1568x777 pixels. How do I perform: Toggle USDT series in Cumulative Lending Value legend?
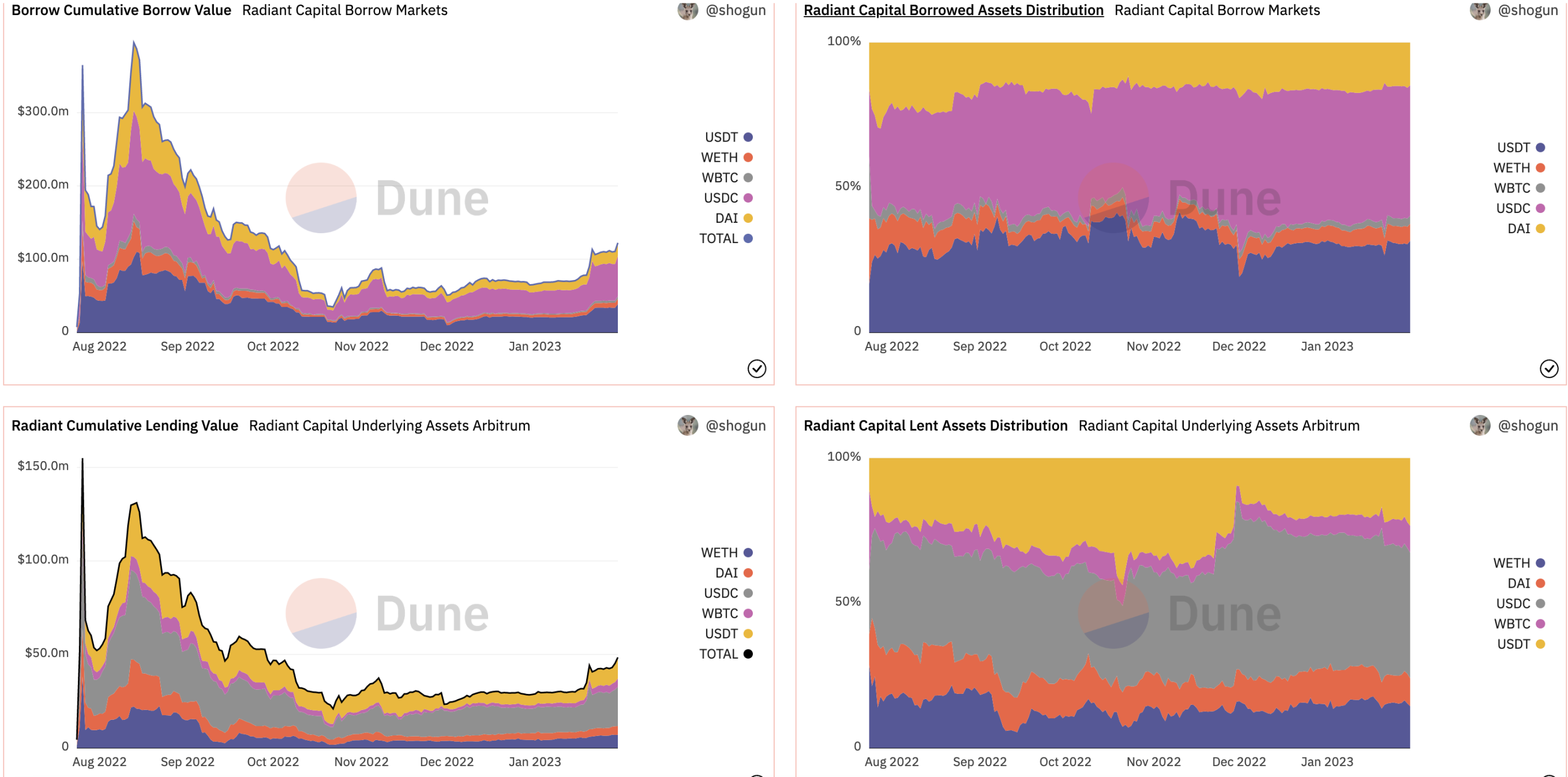(729, 633)
